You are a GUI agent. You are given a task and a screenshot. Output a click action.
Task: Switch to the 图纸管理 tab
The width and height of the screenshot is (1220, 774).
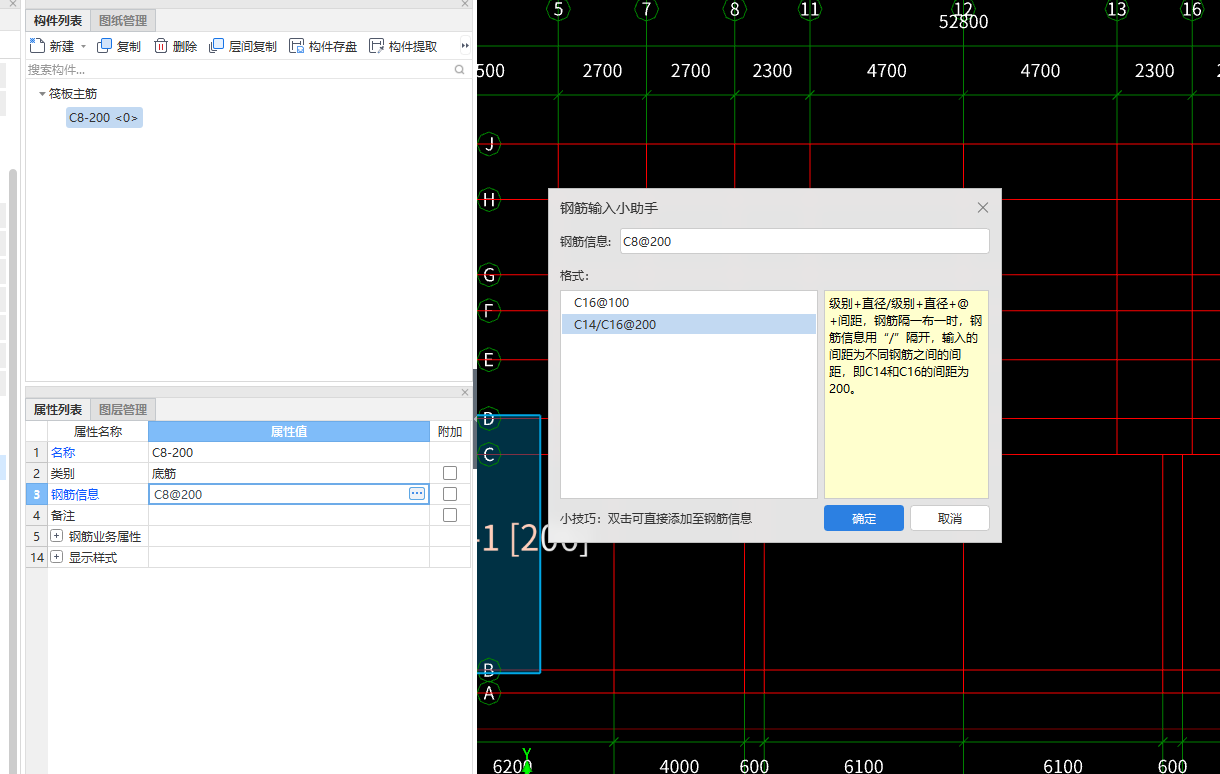[123, 20]
